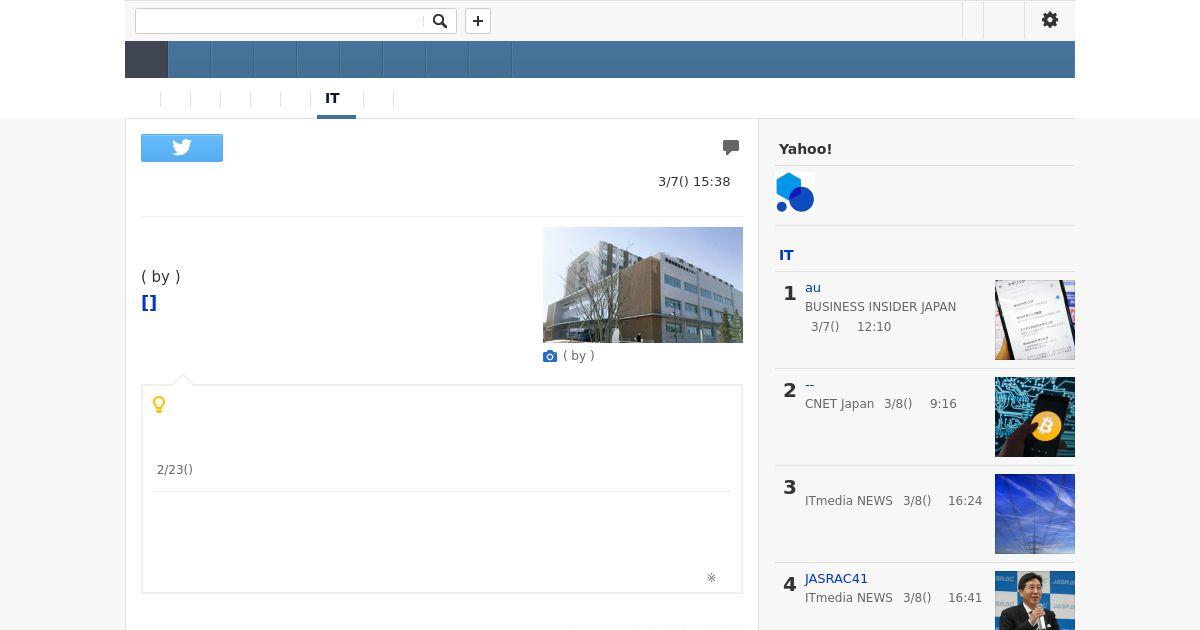
Task: Click the '( by )' photo caption
Action: [578, 355]
